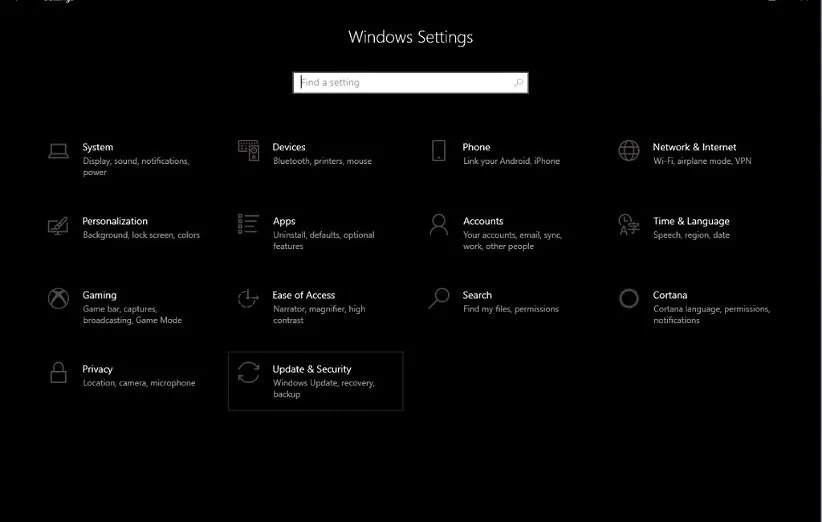822x522 pixels.
Task: Click the Phone handset icon
Action: coord(439,150)
